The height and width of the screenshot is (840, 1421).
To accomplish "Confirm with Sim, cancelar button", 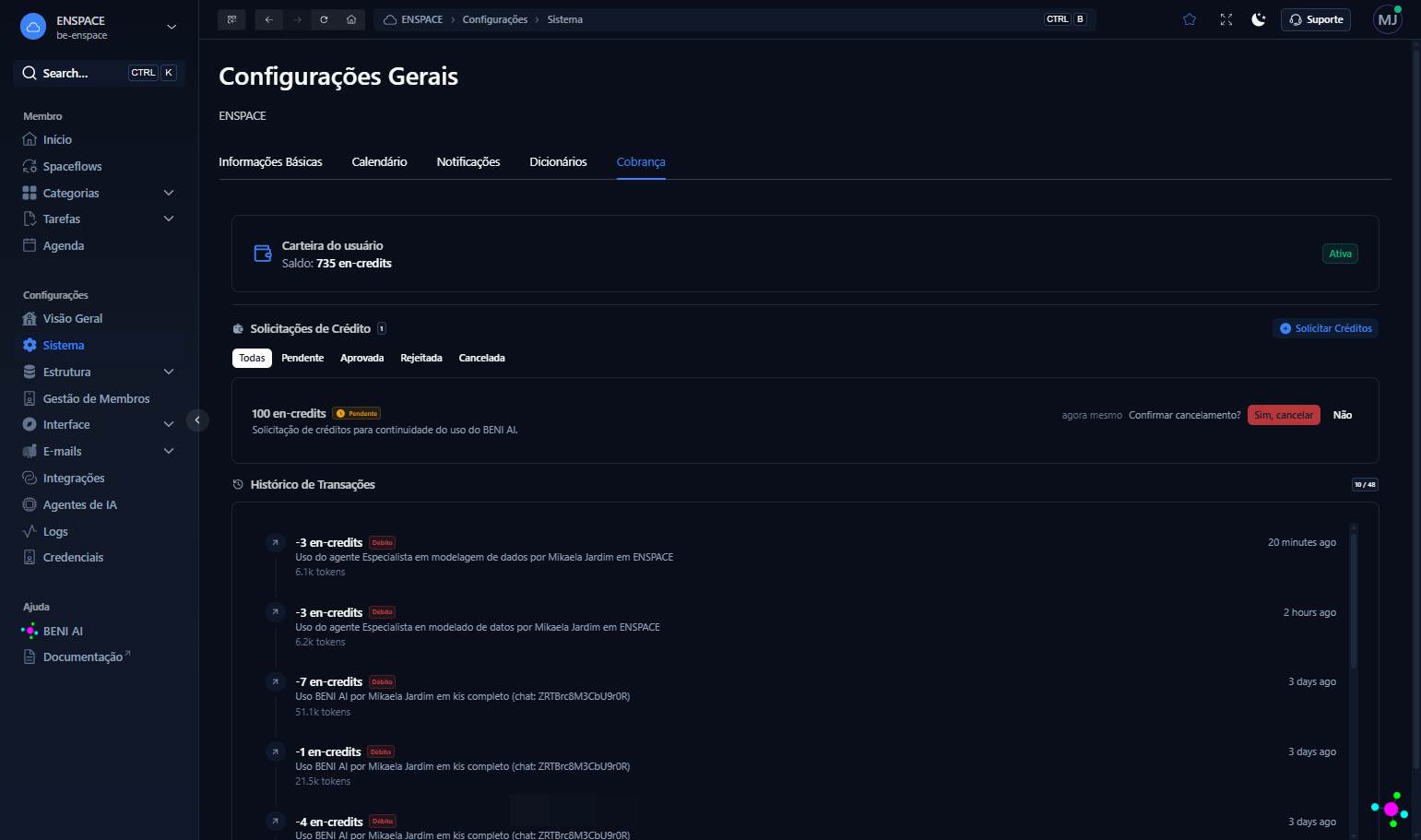I will click(x=1284, y=415).
